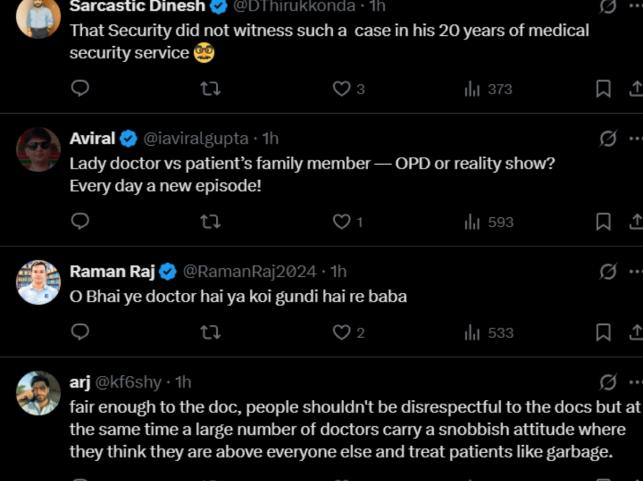643x481 pixels.
Task: Like Raman Raj's tweet with 2 likes
Action: [x=342, y=332]
